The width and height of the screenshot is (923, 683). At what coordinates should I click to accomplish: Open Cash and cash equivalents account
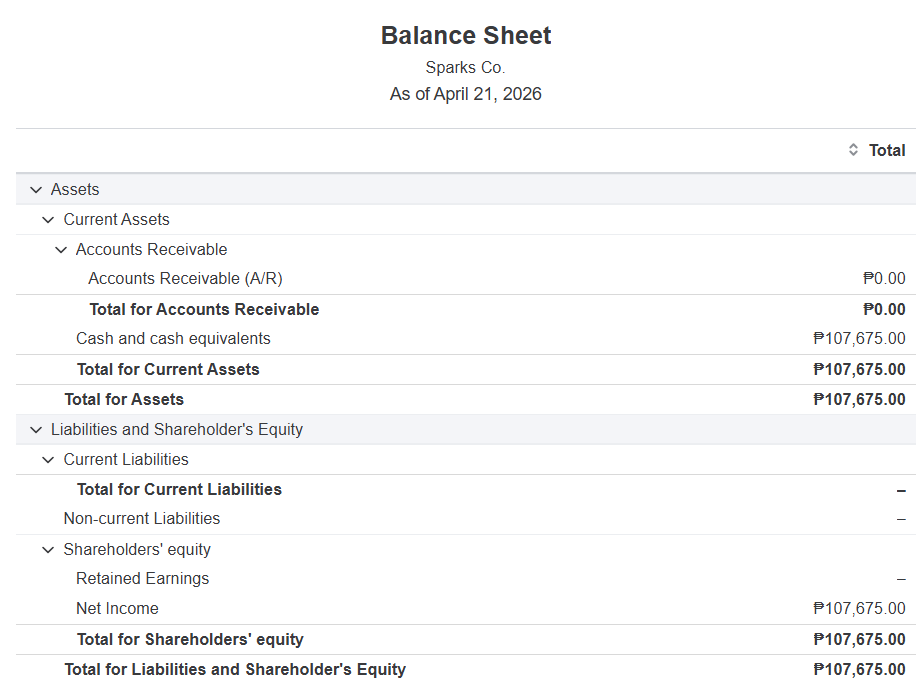coord(173,339)
